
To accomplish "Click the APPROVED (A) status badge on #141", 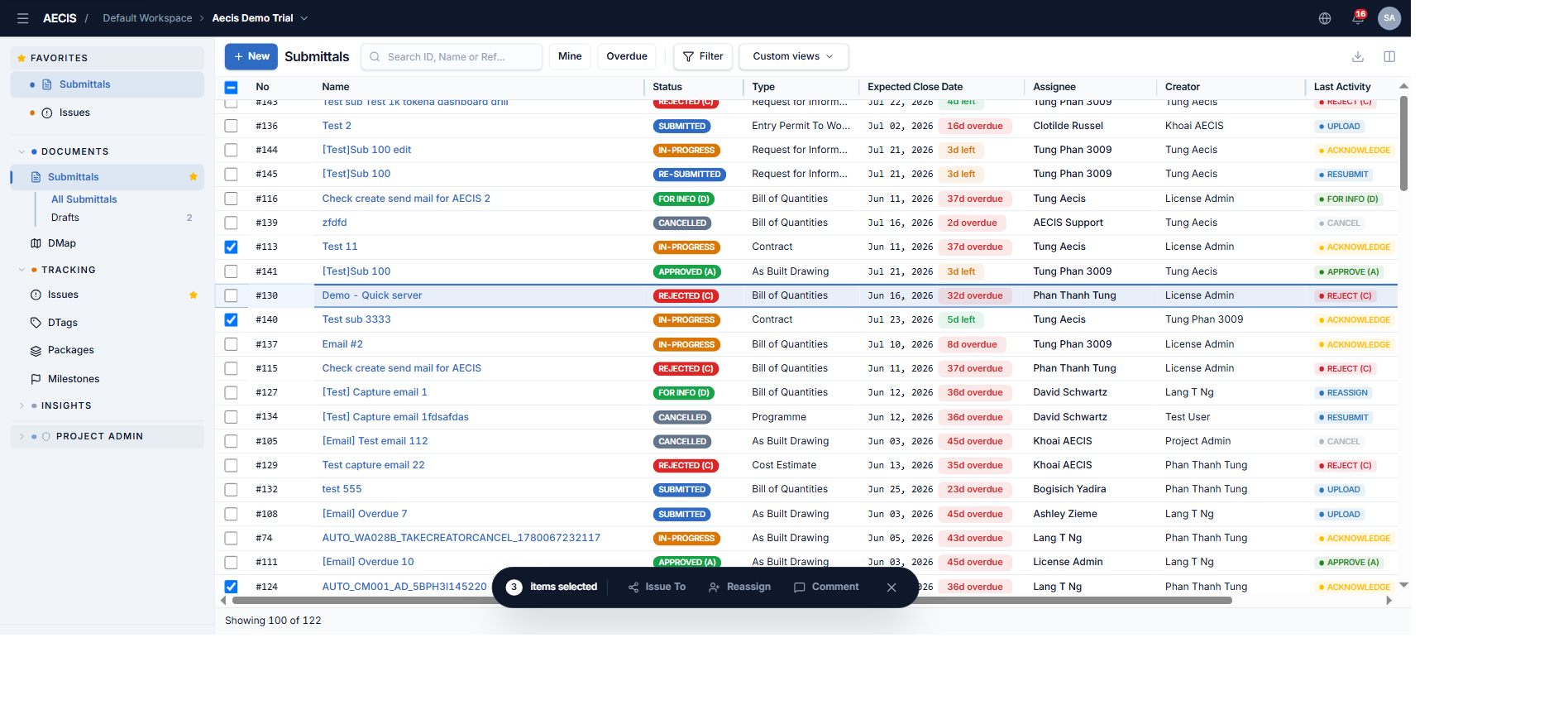I will click(687, 271).
